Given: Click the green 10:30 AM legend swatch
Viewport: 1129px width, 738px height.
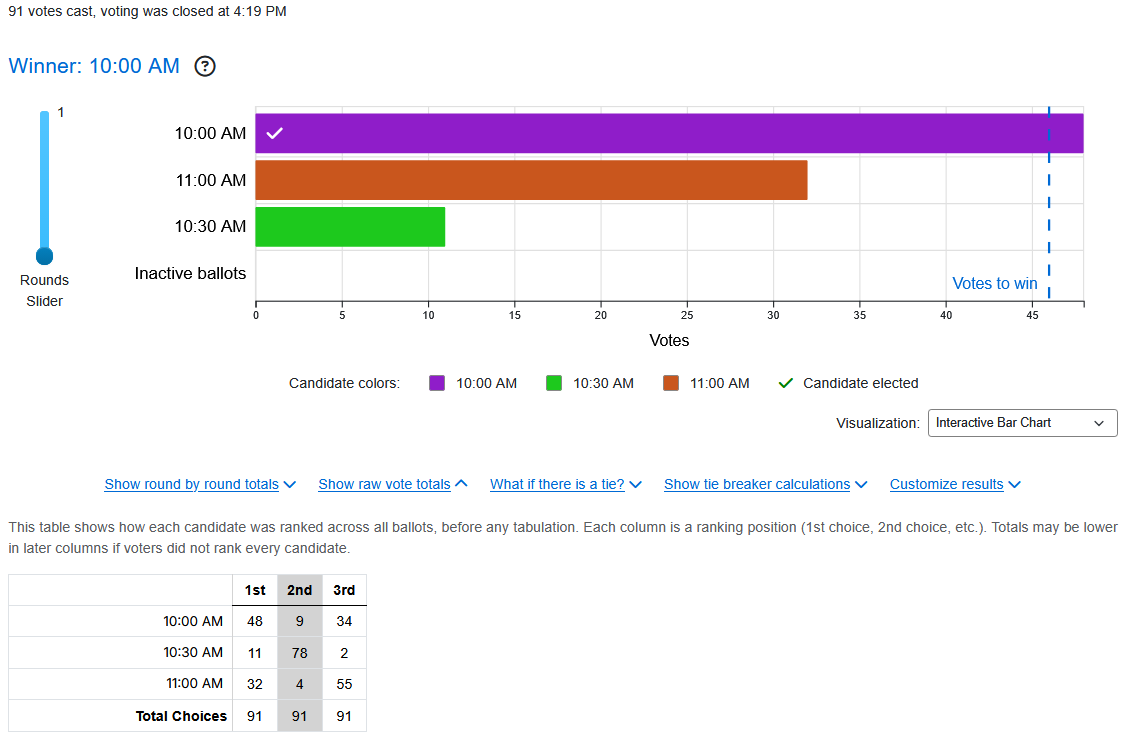Looking at the screenshot, I should [x=554, y=383].
